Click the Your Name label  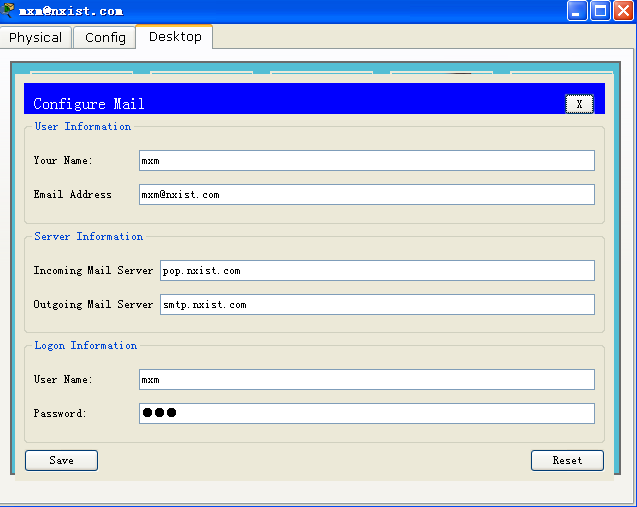[63, 160]
